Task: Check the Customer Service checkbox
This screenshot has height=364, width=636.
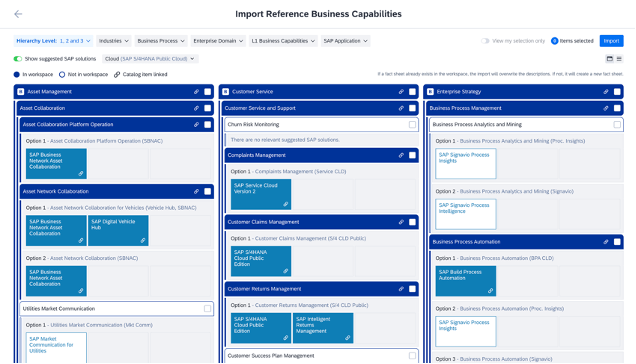Action: click(413, 92)
